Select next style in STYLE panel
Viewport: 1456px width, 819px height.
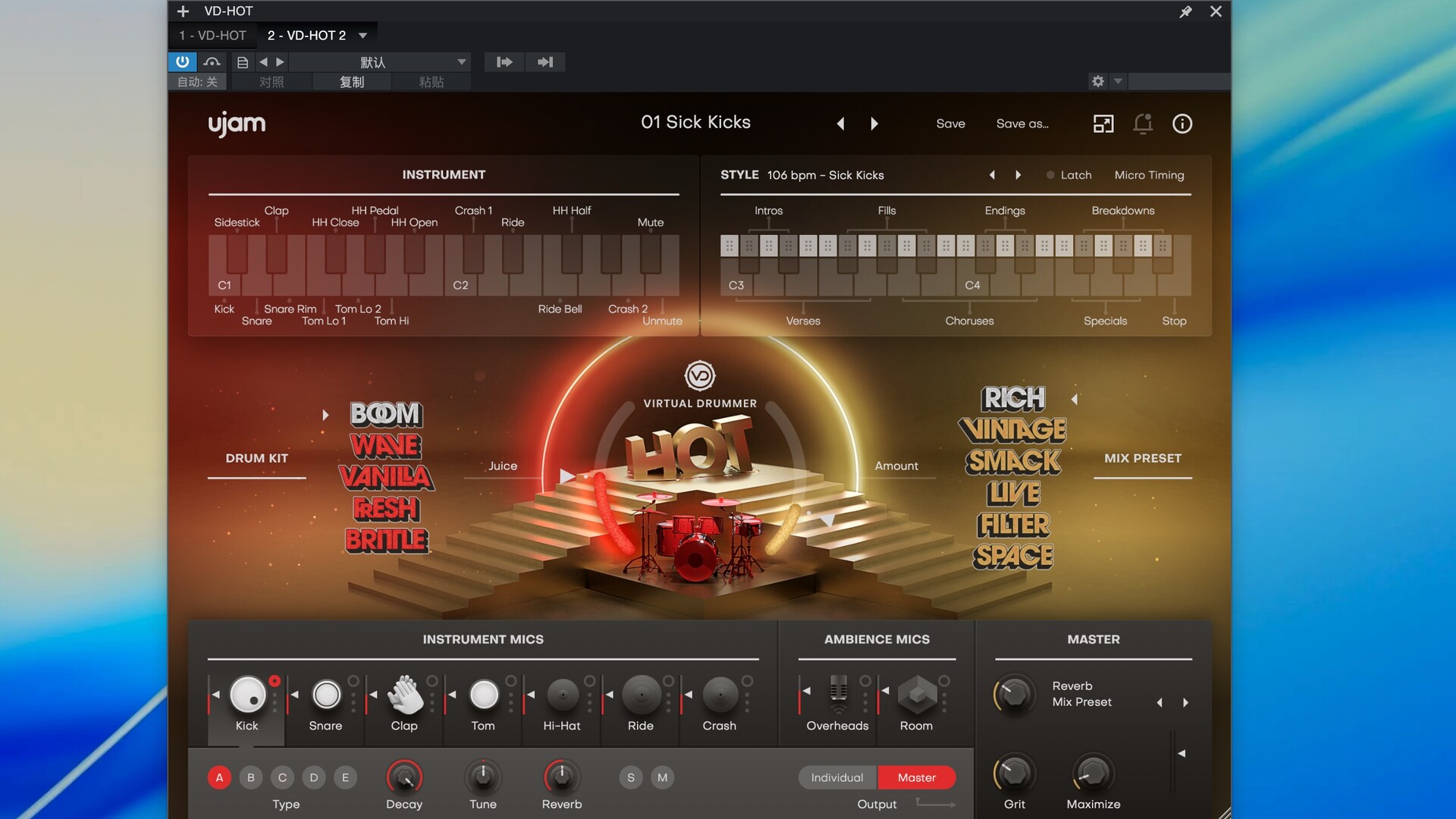coord(1018,175)
